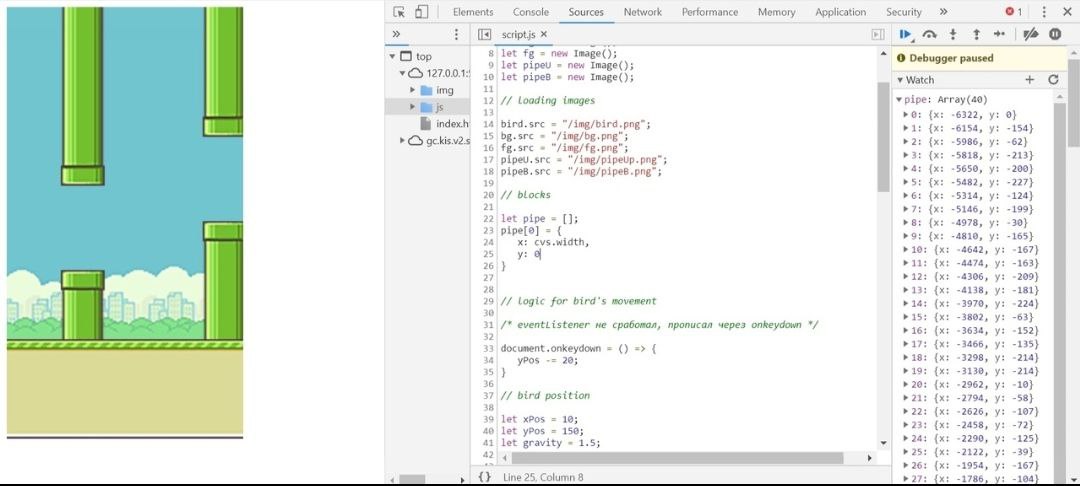
Task: Refresh watch expressions
Action: [x=1053, y=80]
